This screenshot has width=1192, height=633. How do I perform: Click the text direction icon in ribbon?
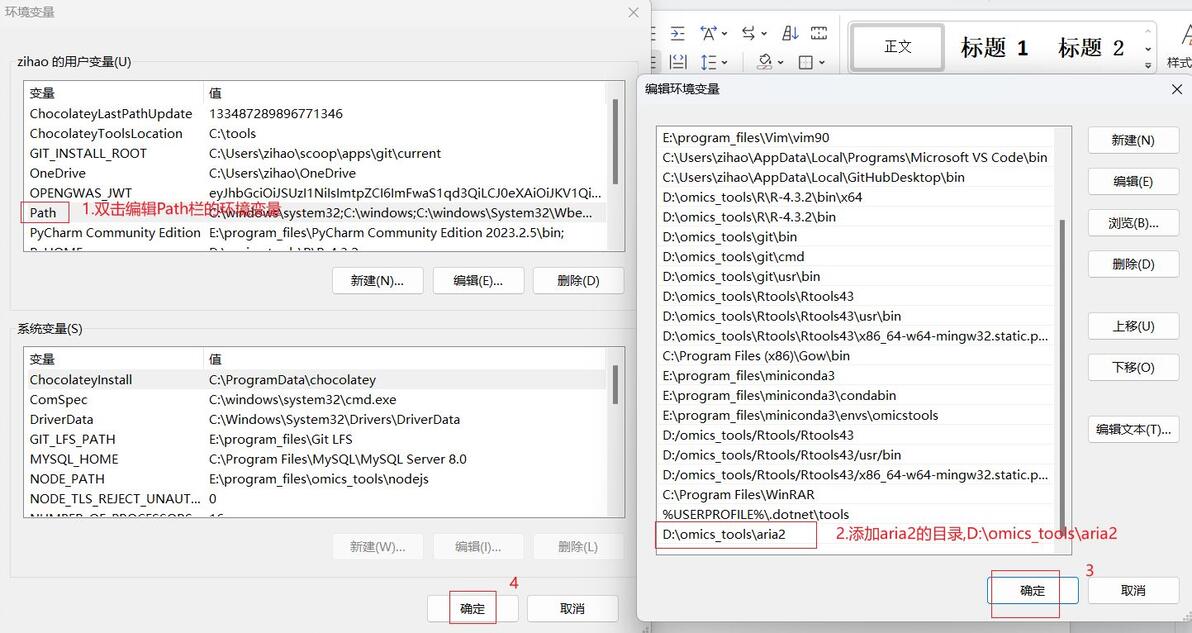(x=749, y=33)
